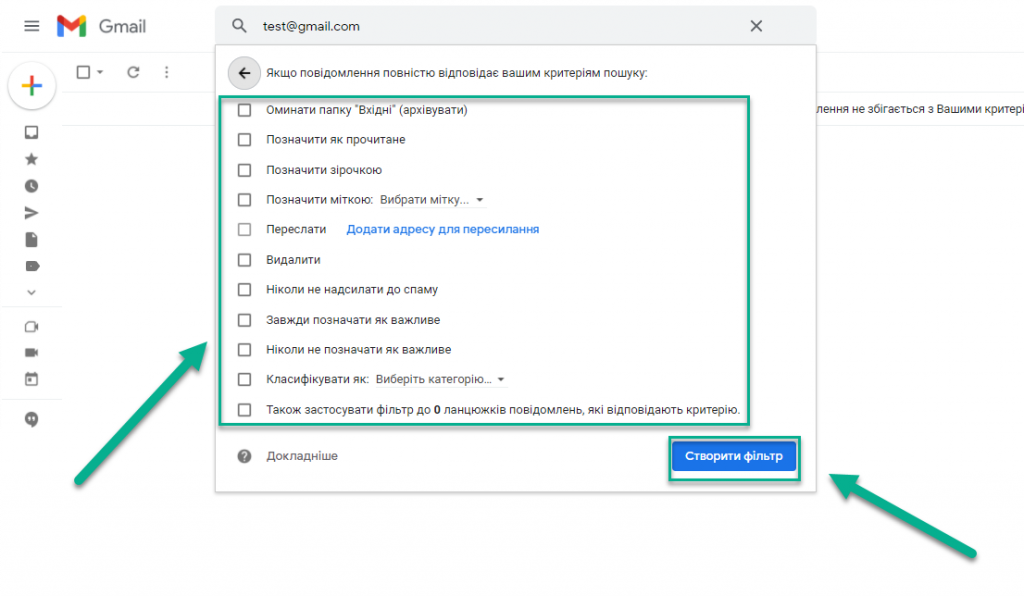
Task: Go back with the arrow button
Action: click(x=244, y=73)
